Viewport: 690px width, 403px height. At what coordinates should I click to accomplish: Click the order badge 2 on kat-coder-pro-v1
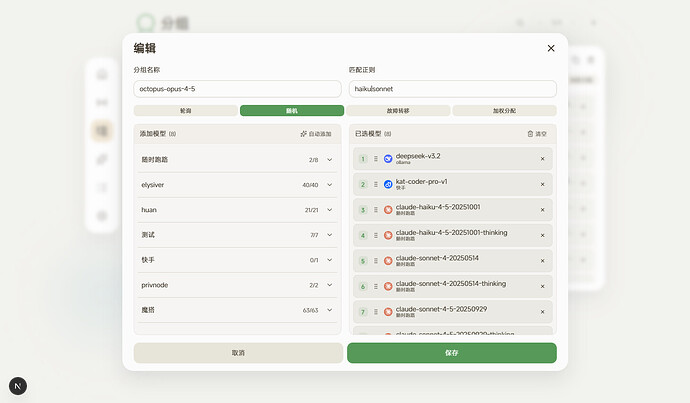(363, 184)
